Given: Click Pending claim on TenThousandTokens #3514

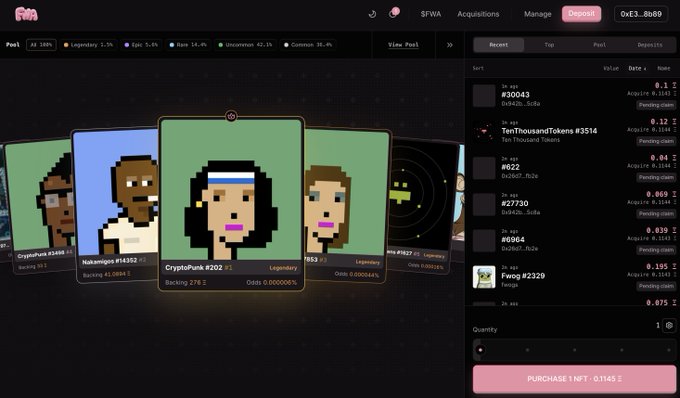Looking at the screenshot, I should tap(656, 141).
